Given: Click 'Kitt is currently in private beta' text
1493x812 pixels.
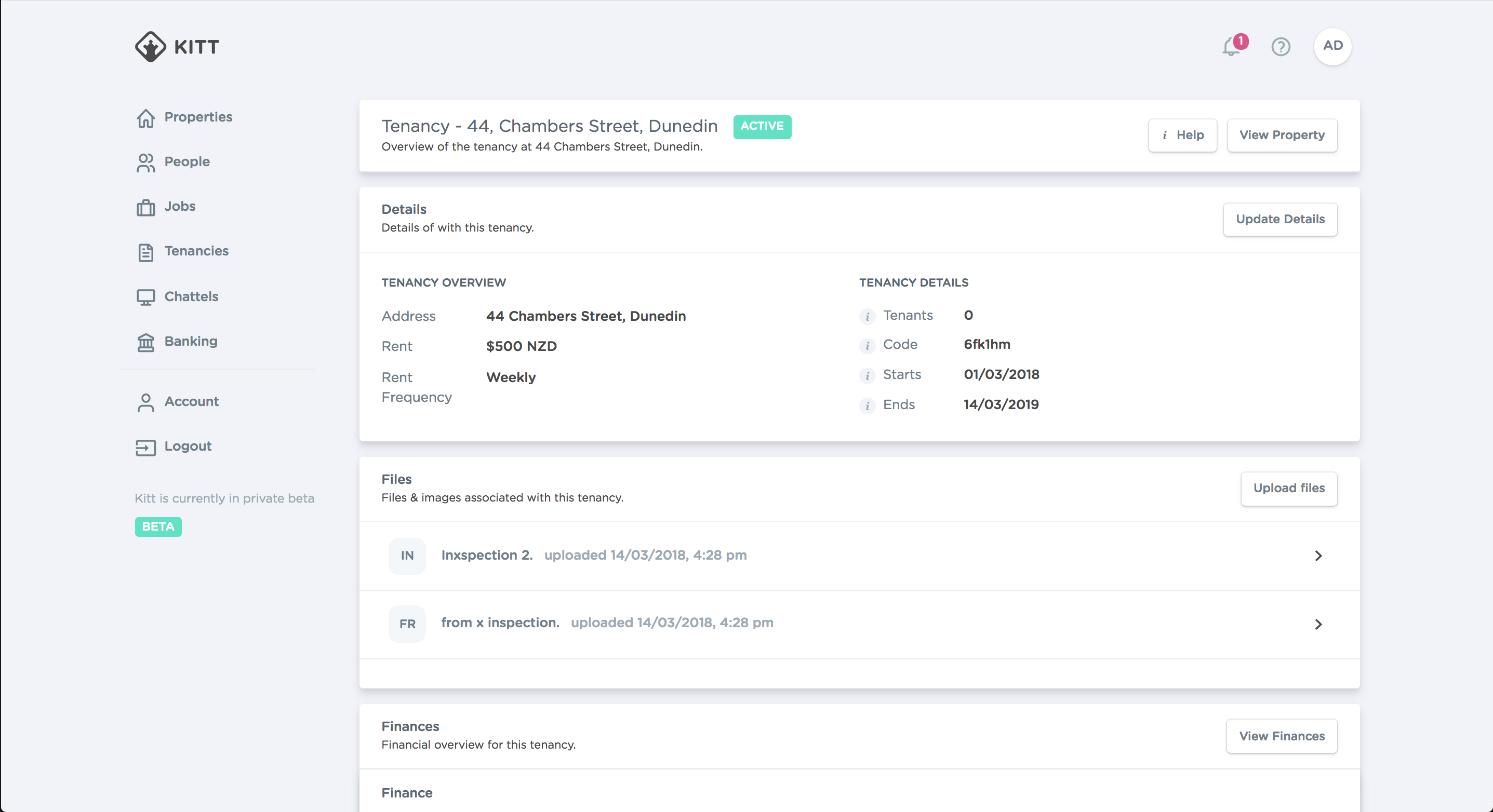Looking at the screenshot, I should tap(224, 498).
